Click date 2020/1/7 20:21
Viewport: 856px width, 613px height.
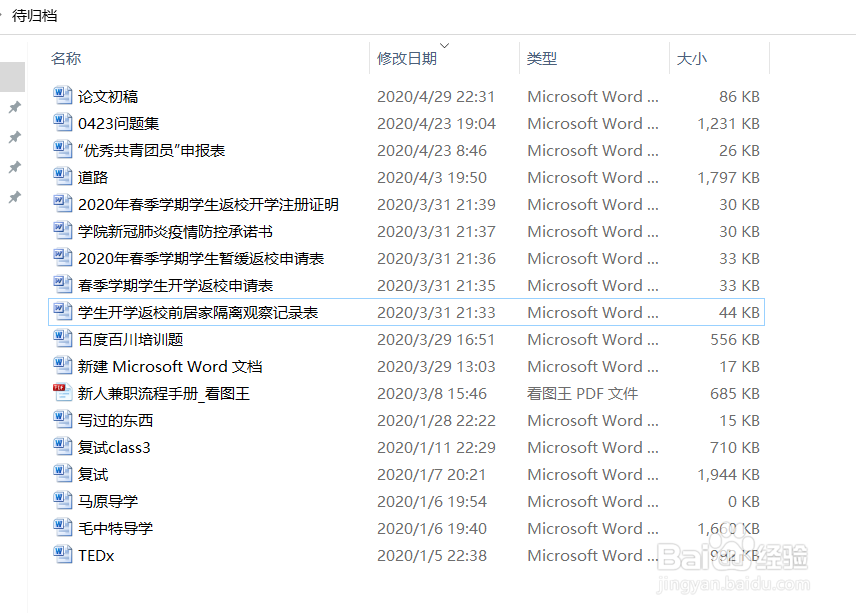[431, 475]
